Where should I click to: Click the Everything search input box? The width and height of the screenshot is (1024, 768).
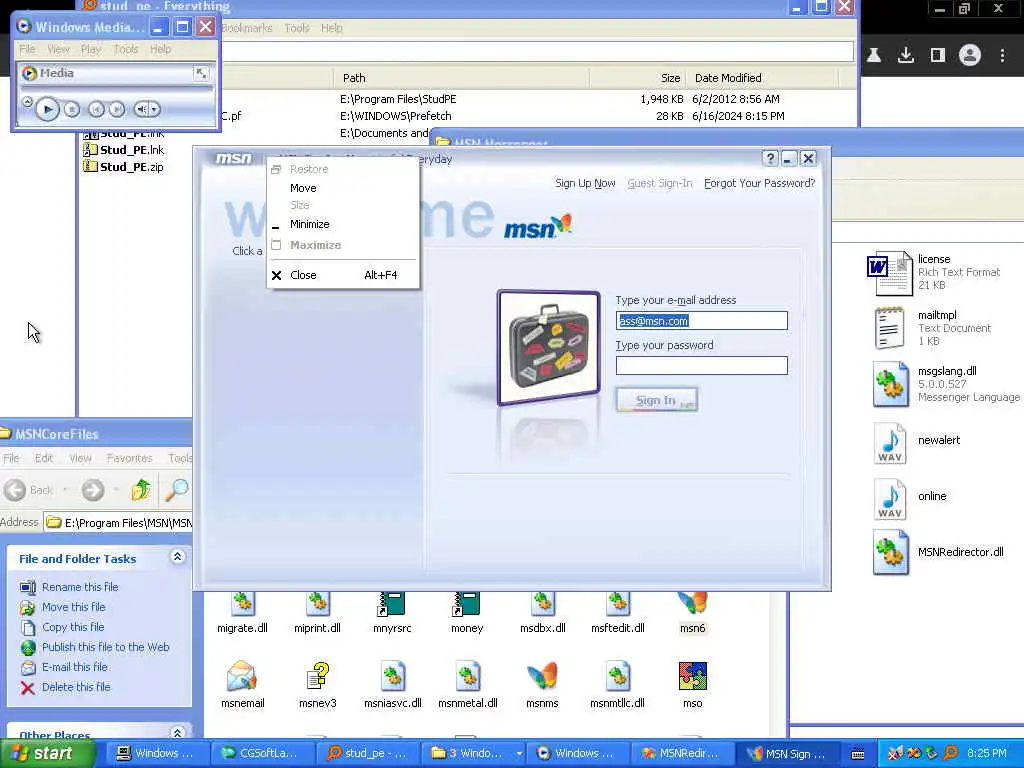[537, 52]
